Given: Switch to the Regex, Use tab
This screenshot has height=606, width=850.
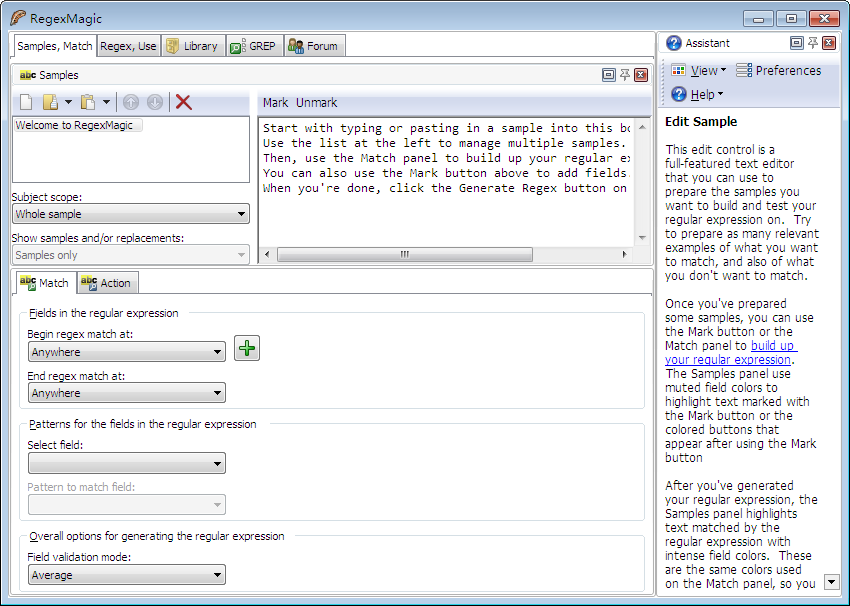Looking at the screenshot, I should [128, 46].
